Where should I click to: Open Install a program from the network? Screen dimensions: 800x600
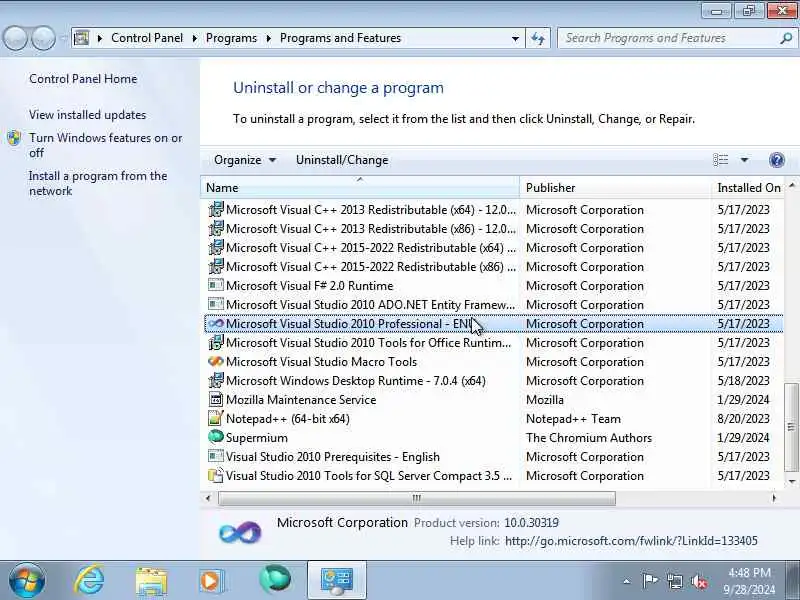click(98, 184)
